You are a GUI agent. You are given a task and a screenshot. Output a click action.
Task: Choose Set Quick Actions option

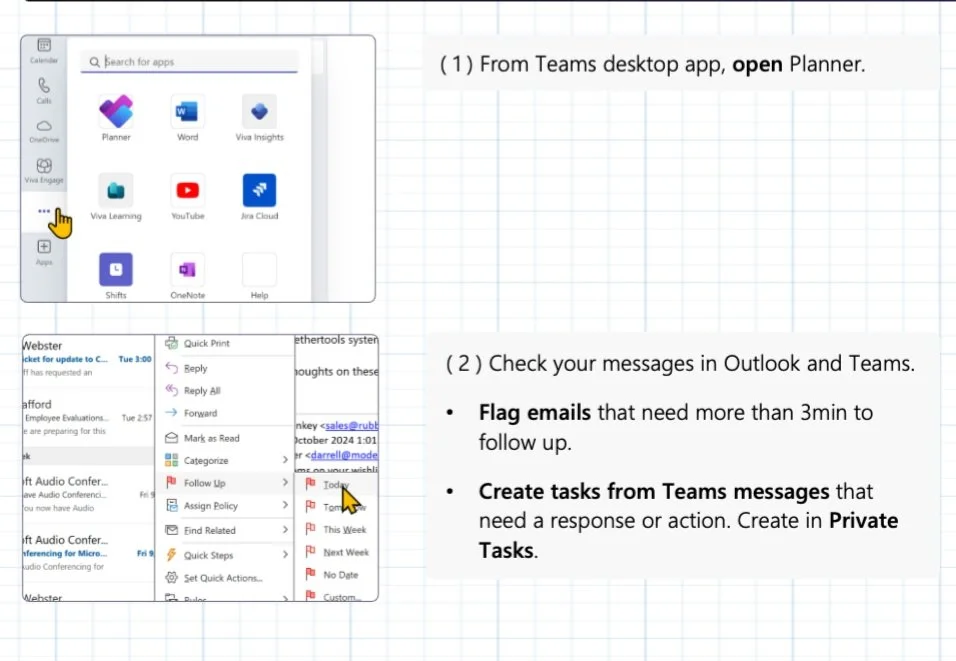tap(224, 577)
